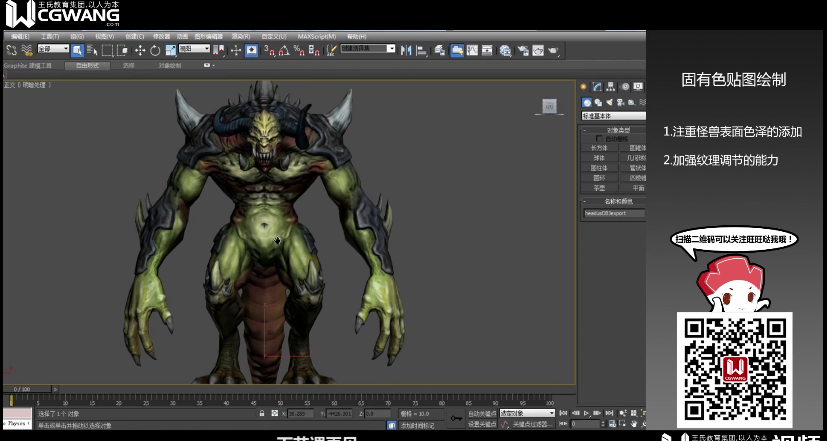The height and width of the screenshot is (441, 827).
Task: Click the ViewCube in the viewport
Action: point(548,106)
